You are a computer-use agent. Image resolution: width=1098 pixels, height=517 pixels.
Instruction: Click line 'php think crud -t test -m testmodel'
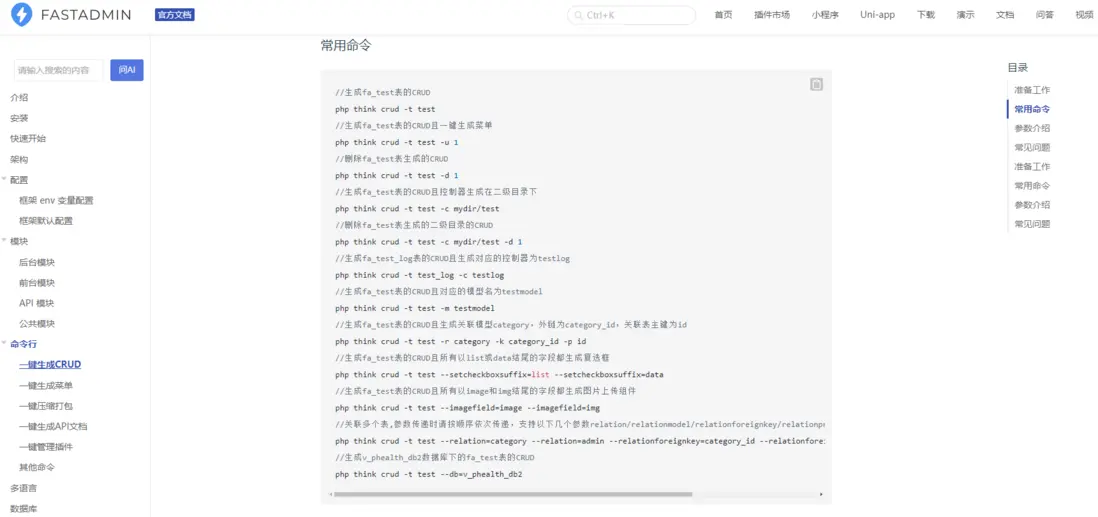[415, 308]
